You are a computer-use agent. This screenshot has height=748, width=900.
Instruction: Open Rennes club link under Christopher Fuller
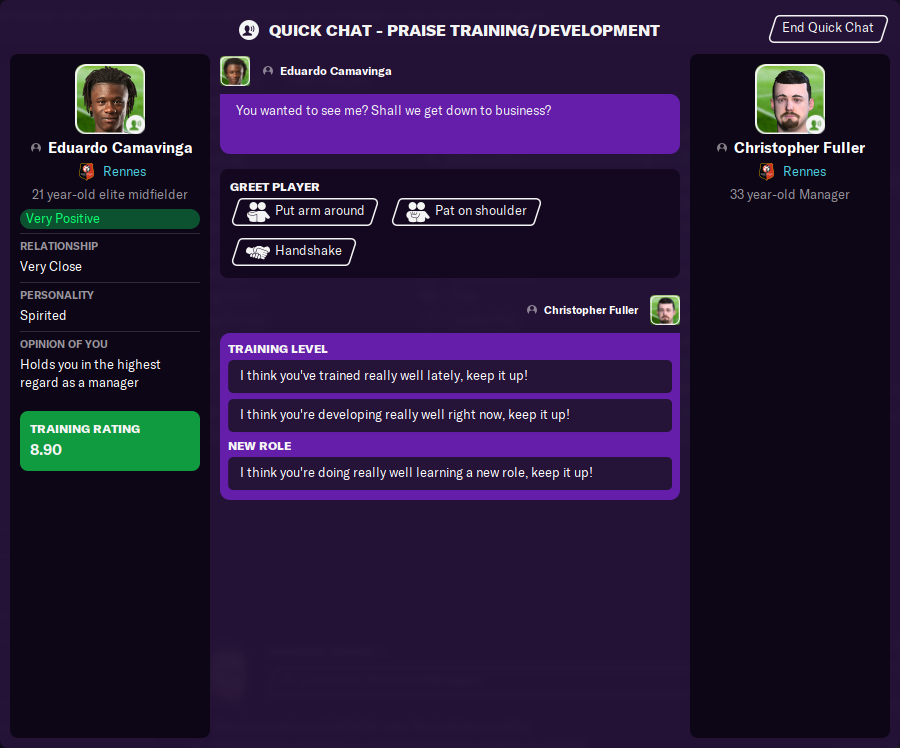click(x=804, y=172)
